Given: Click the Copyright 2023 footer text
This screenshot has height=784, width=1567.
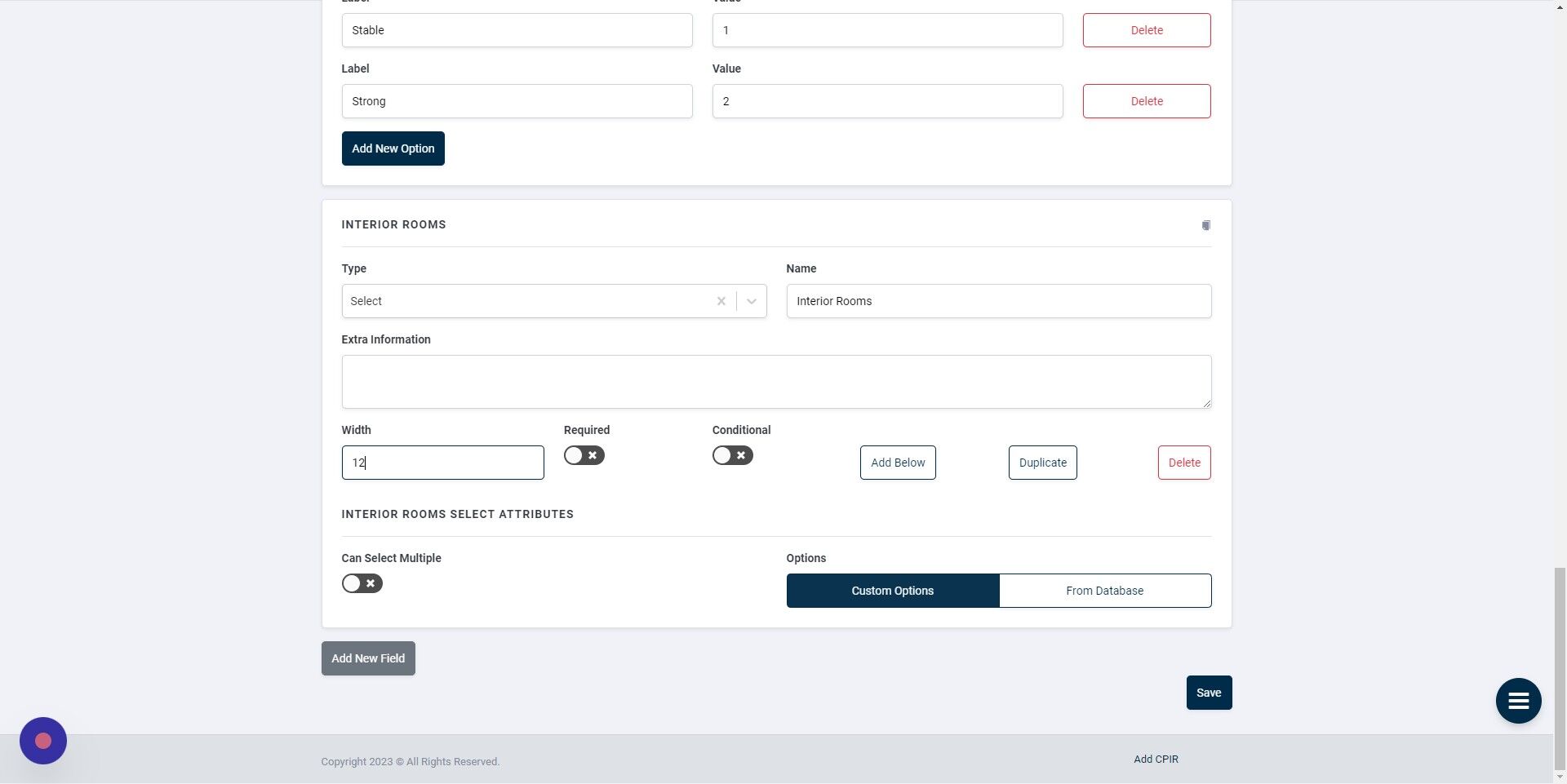Looking at the screenshot, I should coord(410,762).
